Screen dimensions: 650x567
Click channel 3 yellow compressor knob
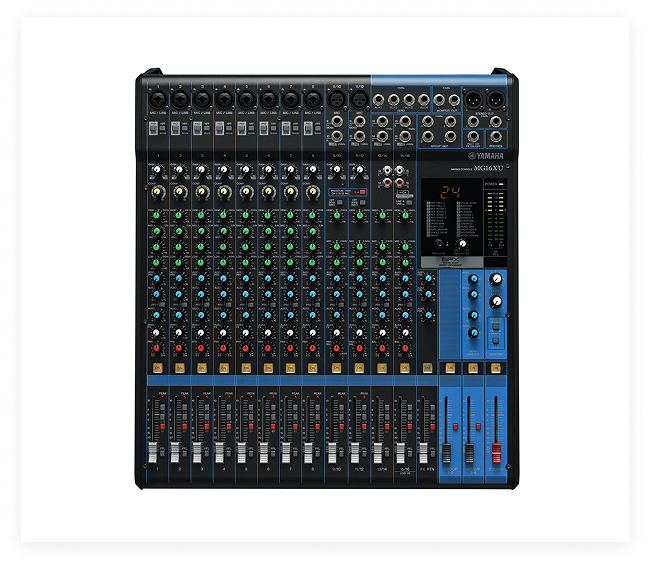click(x=201, y=190)
